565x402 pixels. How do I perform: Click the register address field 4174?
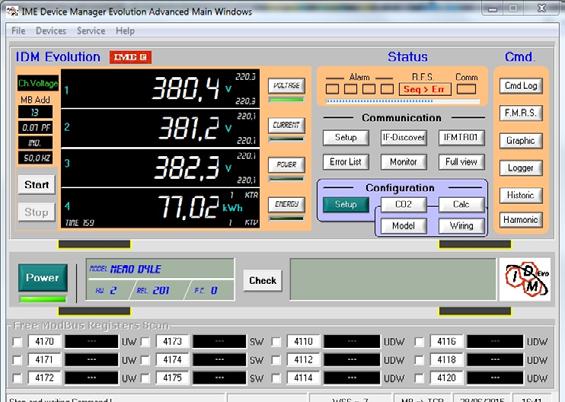coord(173,360)
